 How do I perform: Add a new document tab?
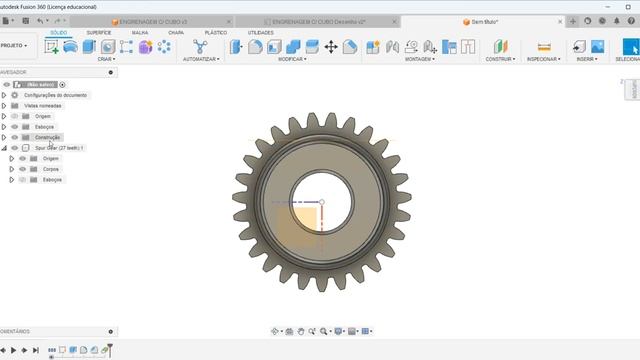pos(573,21)
